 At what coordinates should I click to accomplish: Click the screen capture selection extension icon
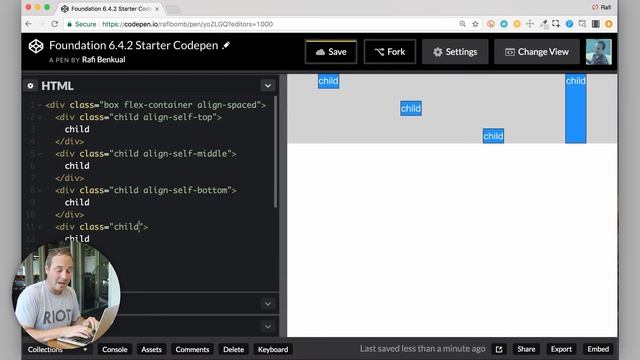click(556, 24)
